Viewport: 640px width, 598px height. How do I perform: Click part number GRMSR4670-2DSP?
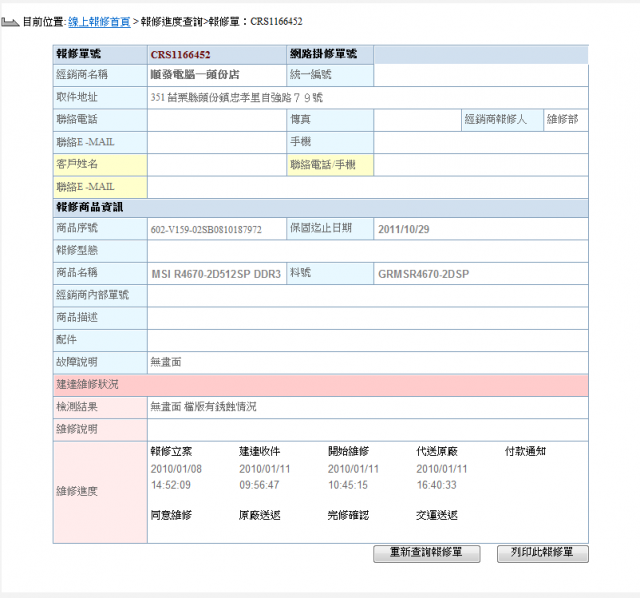tap(423, 274)
